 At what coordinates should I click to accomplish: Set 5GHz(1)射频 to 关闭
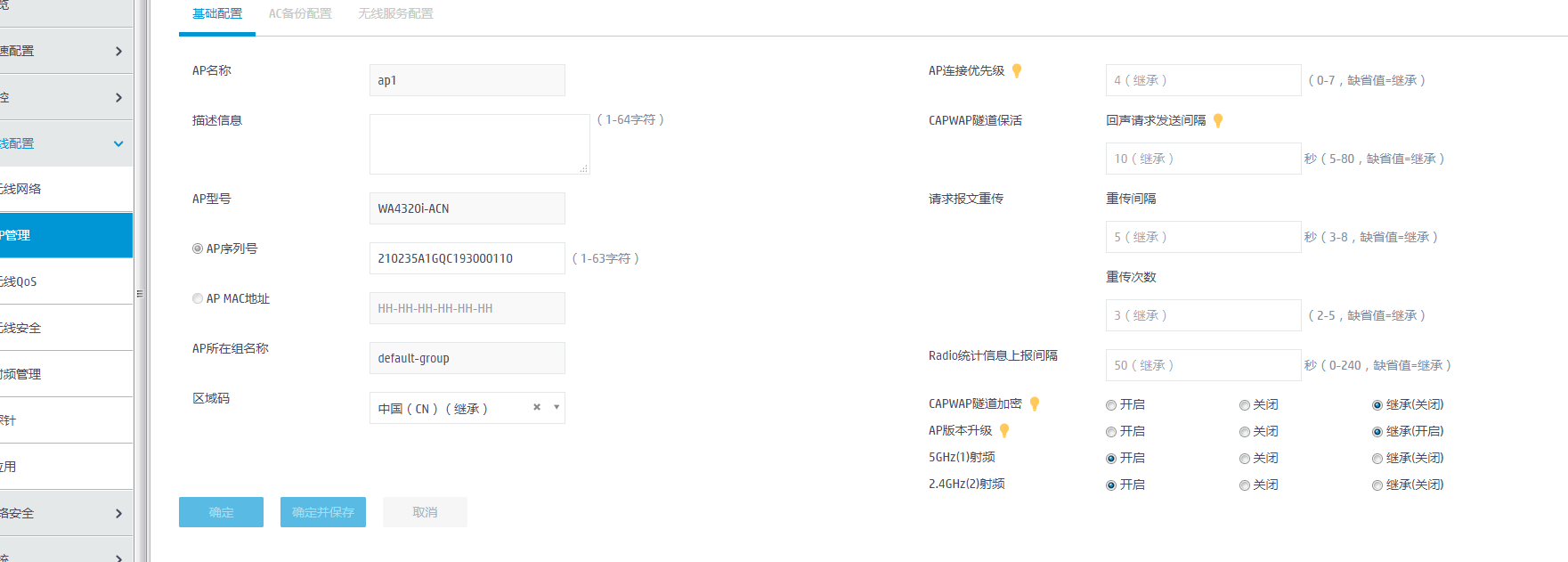(x=1245, y=459)
